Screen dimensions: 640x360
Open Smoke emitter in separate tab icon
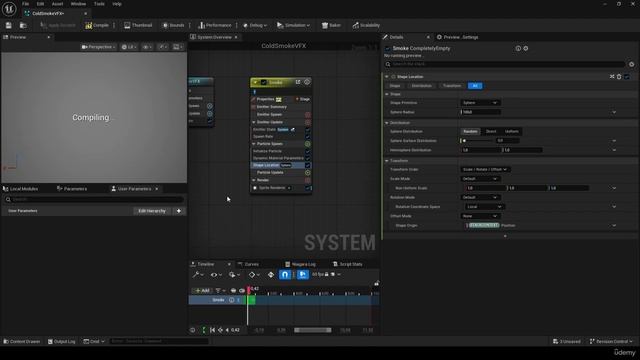[x=298, y=82]
